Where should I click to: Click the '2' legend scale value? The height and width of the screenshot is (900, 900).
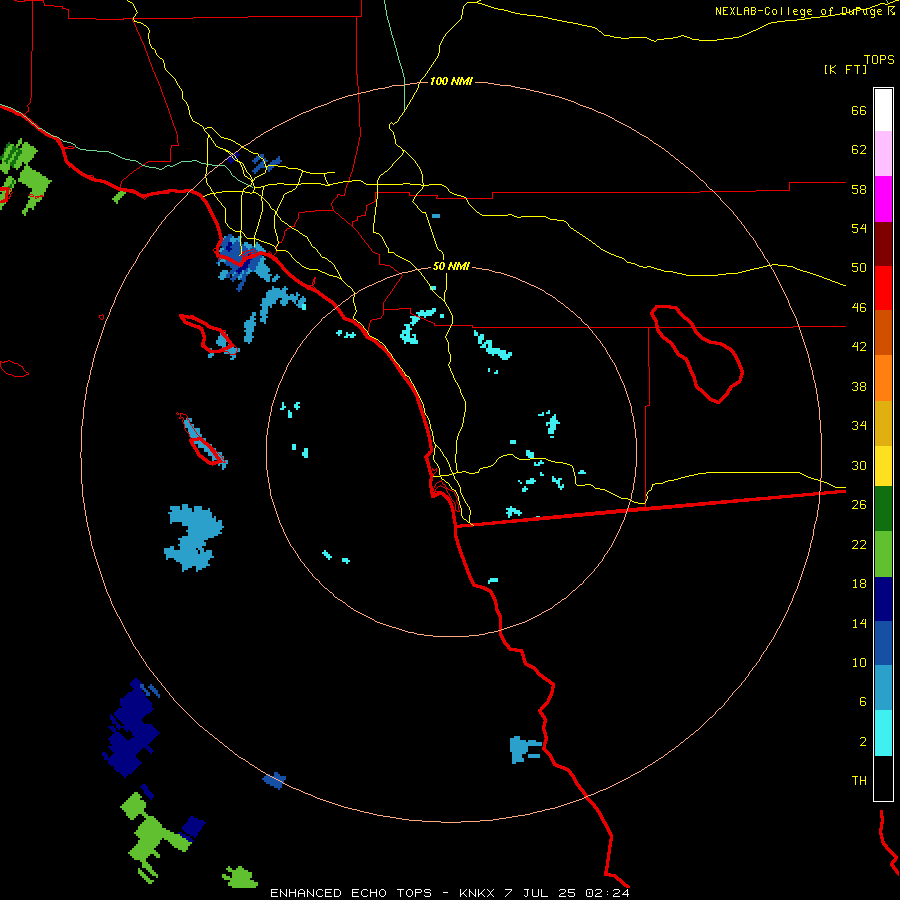[863, 742]
